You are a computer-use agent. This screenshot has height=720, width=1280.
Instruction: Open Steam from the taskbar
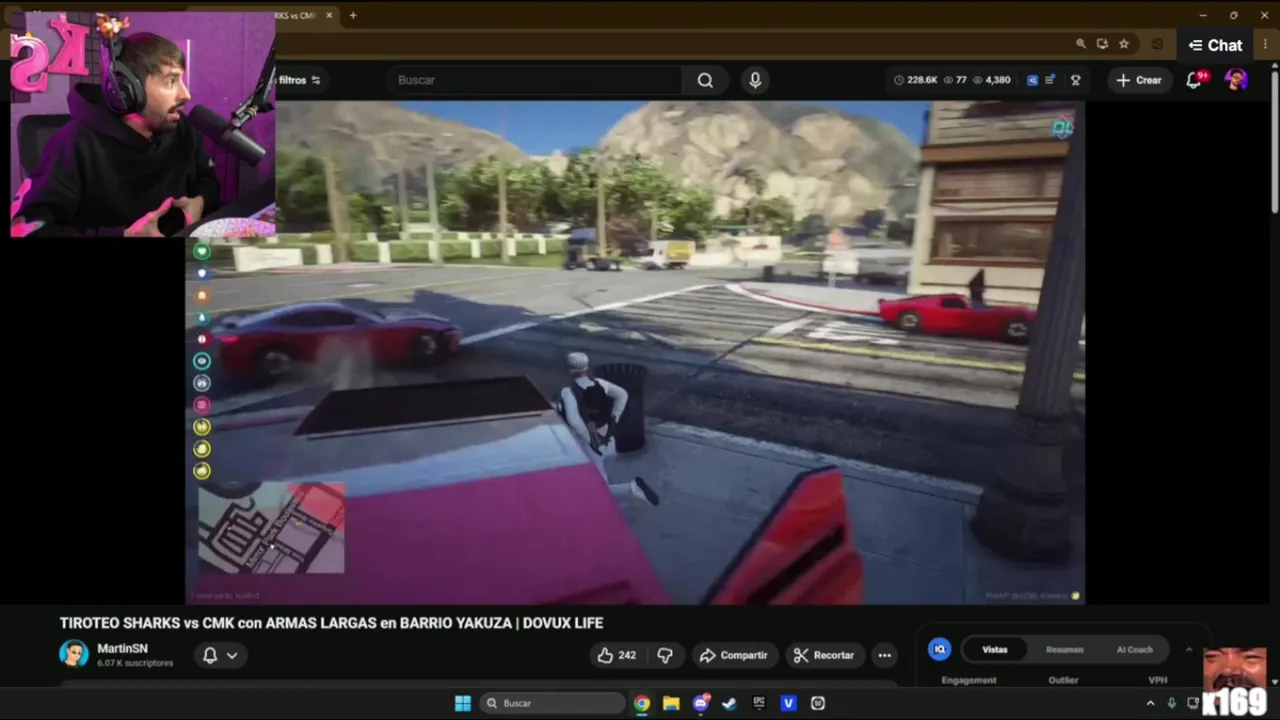pyautogui.click(x=729, y=703)
